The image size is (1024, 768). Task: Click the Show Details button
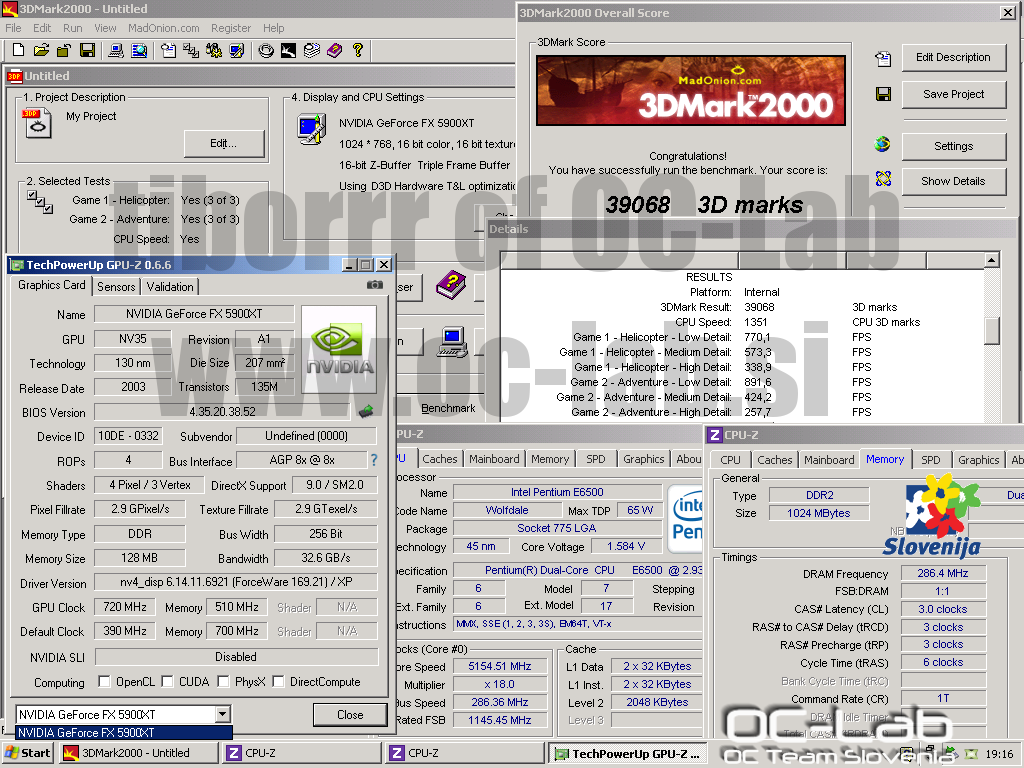pyautogui.click(x=953, y=181)
